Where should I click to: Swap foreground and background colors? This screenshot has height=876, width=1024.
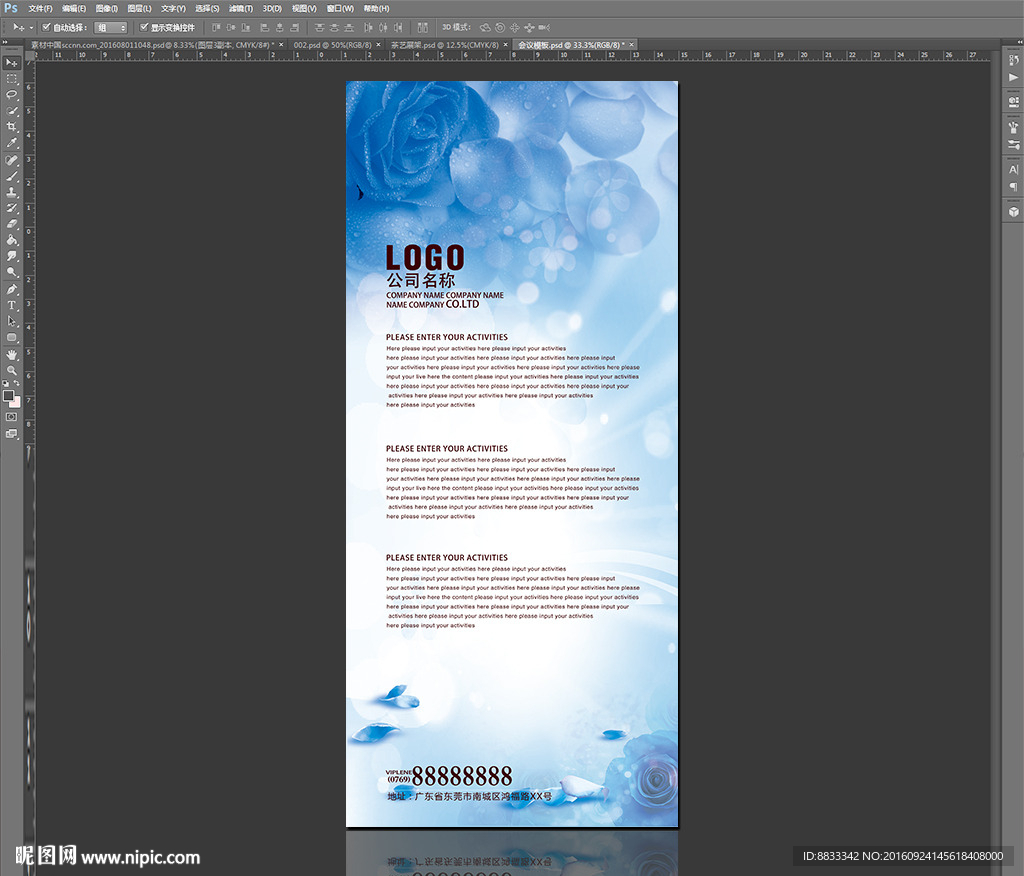tap(16, 383)
